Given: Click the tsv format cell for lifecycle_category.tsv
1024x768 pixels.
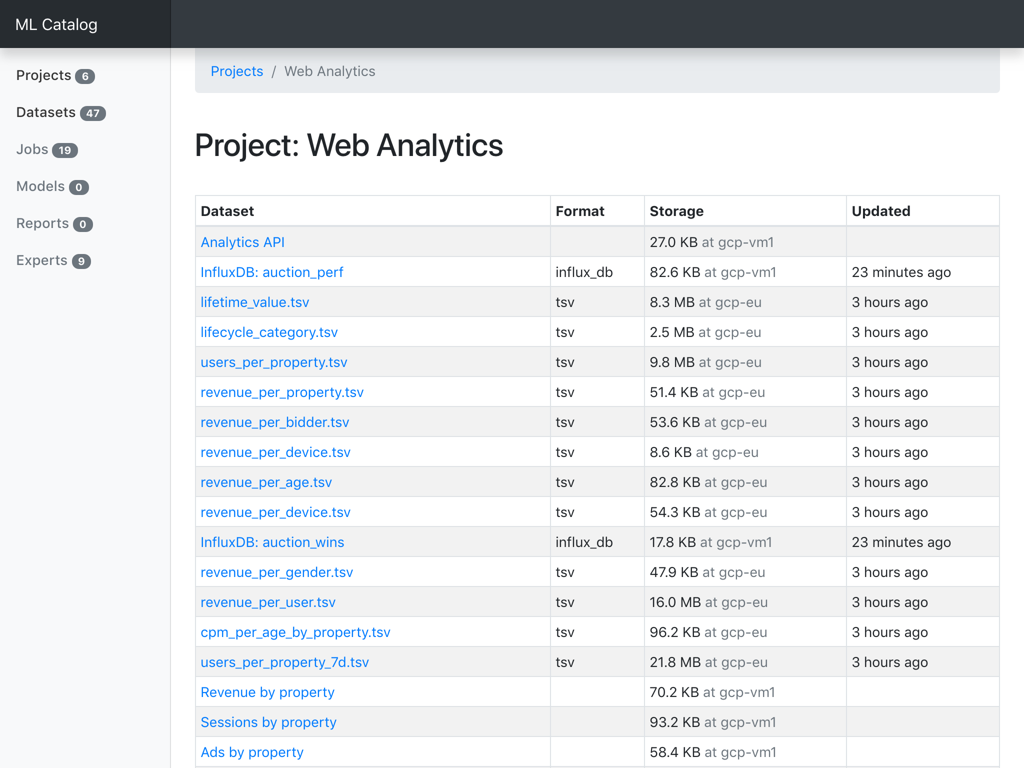Looking at the screenshot, I should click(x=598, y=332).
